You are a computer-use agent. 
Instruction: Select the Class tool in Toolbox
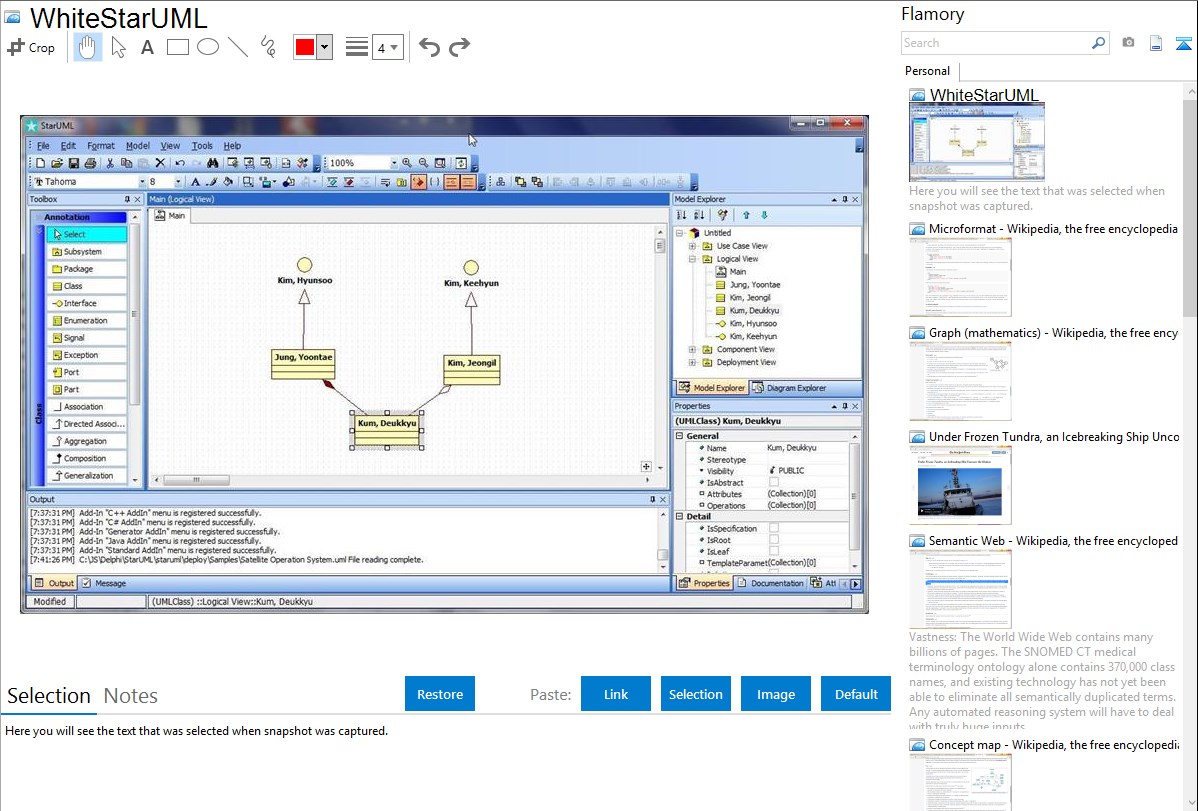pos(86,286)
